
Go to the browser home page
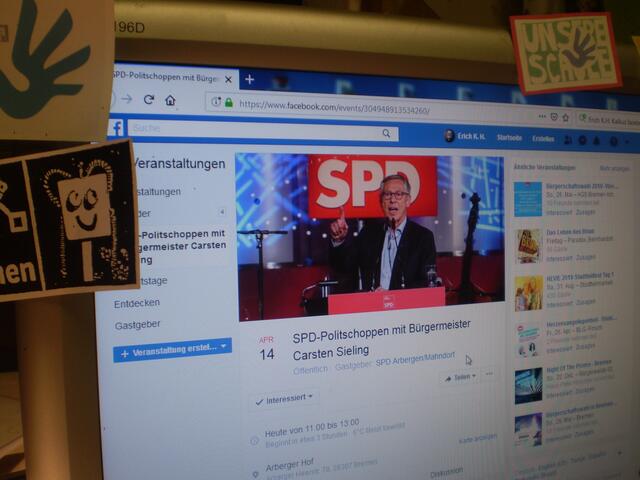point(170,100)
